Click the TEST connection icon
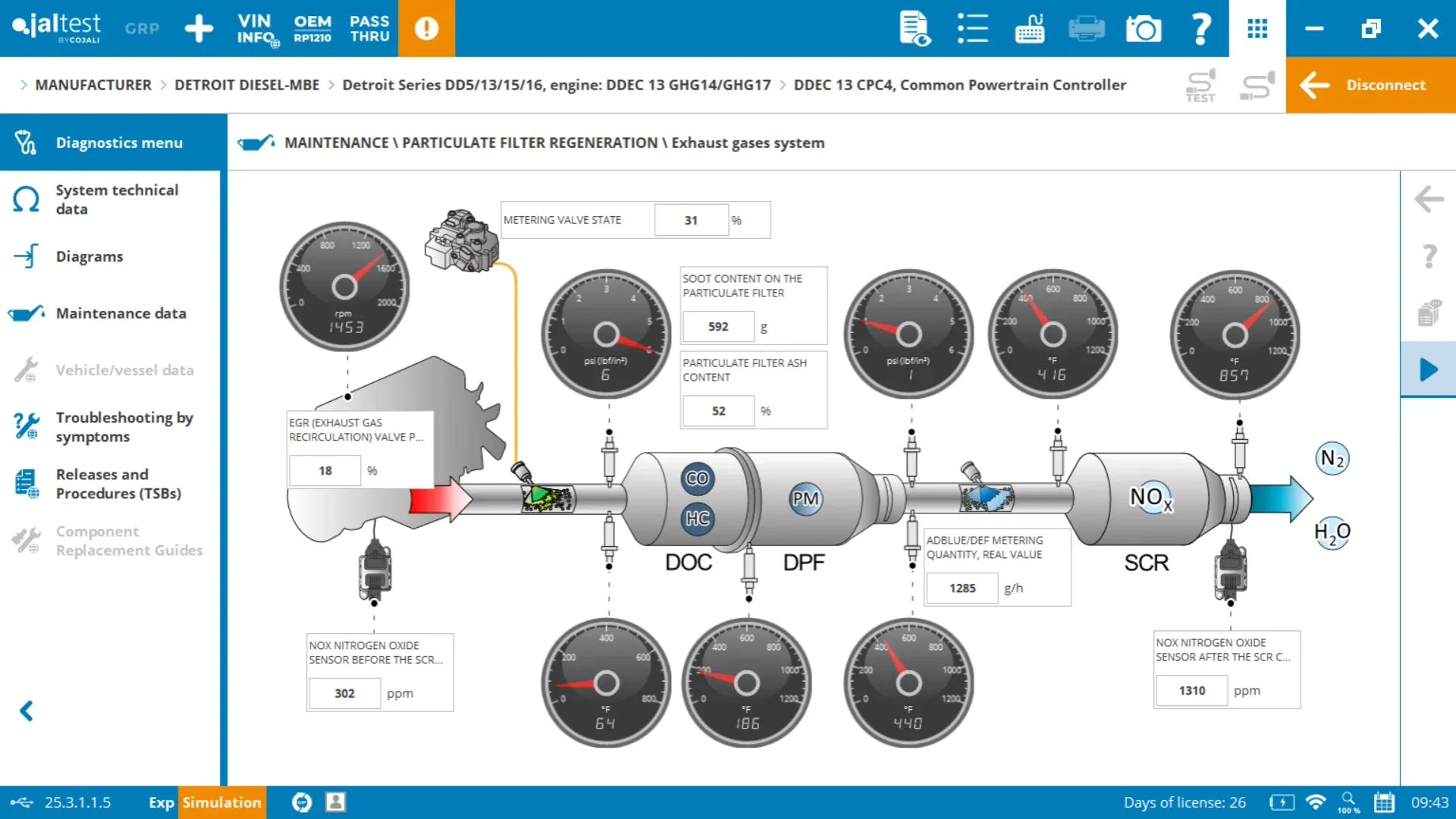The width and height of the screenshot is (1456, 819). coord(1200,85)
